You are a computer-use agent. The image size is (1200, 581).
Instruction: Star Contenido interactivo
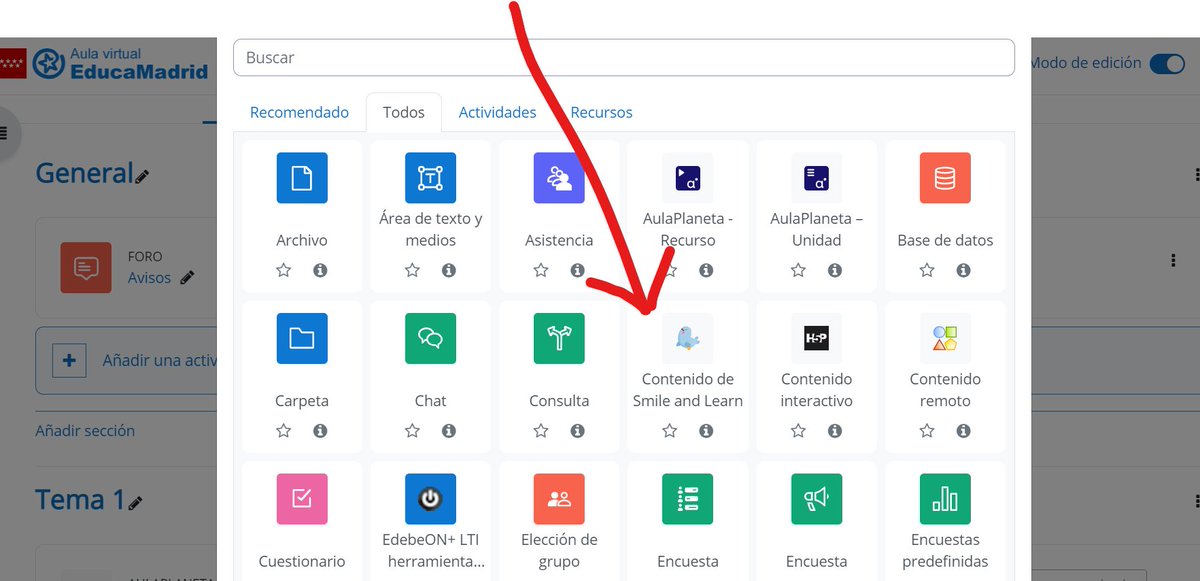(798, 431)
